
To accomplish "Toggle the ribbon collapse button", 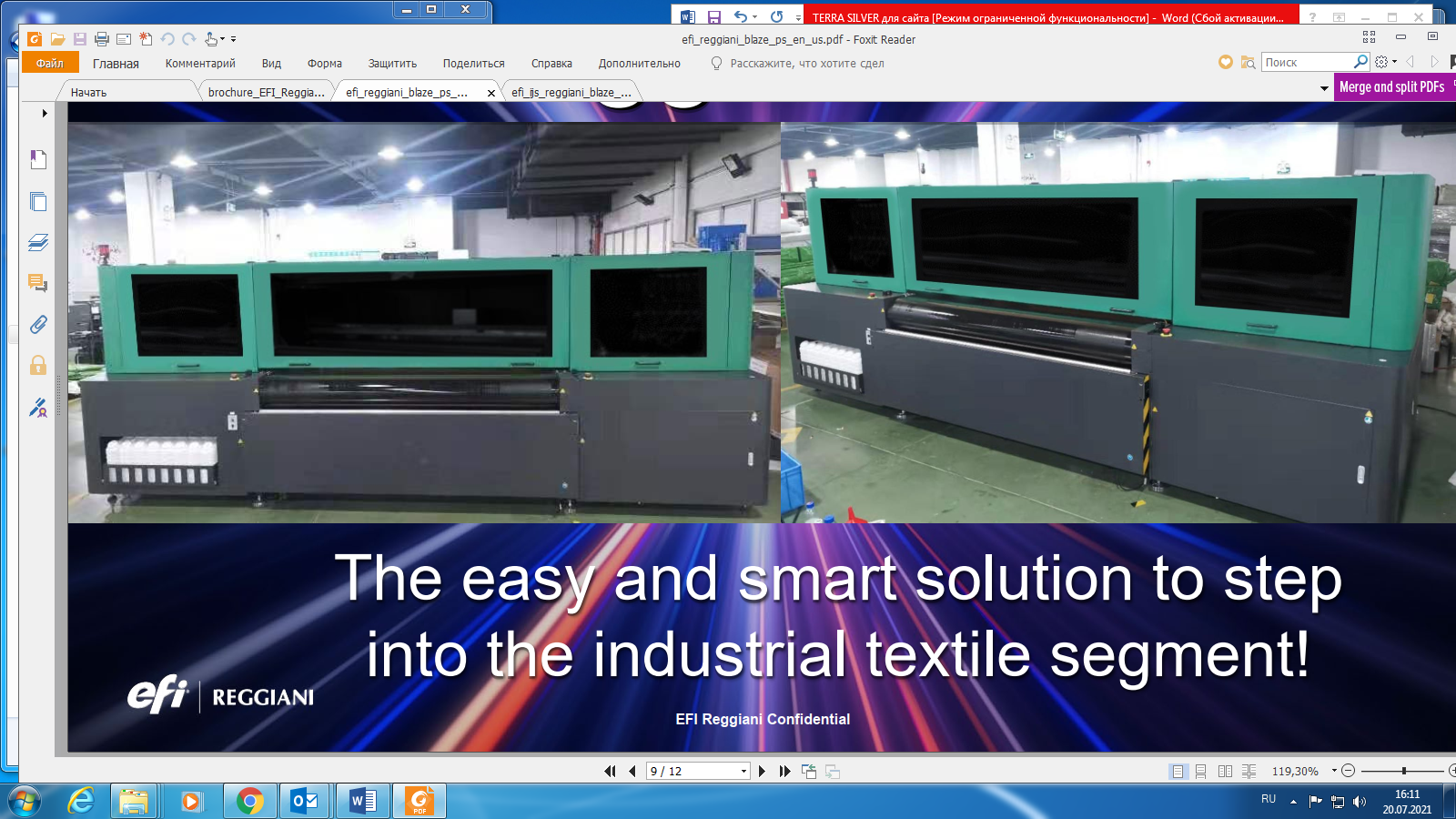I will 1432,36.
